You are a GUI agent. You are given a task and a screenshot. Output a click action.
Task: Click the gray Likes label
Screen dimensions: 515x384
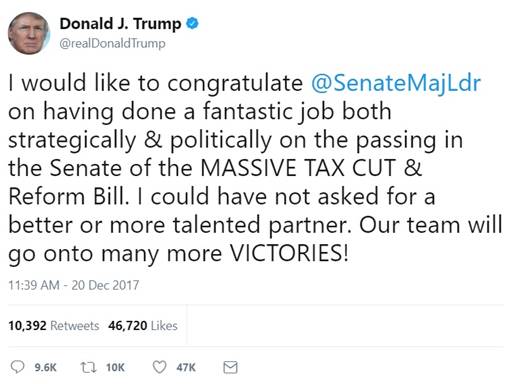164,326
